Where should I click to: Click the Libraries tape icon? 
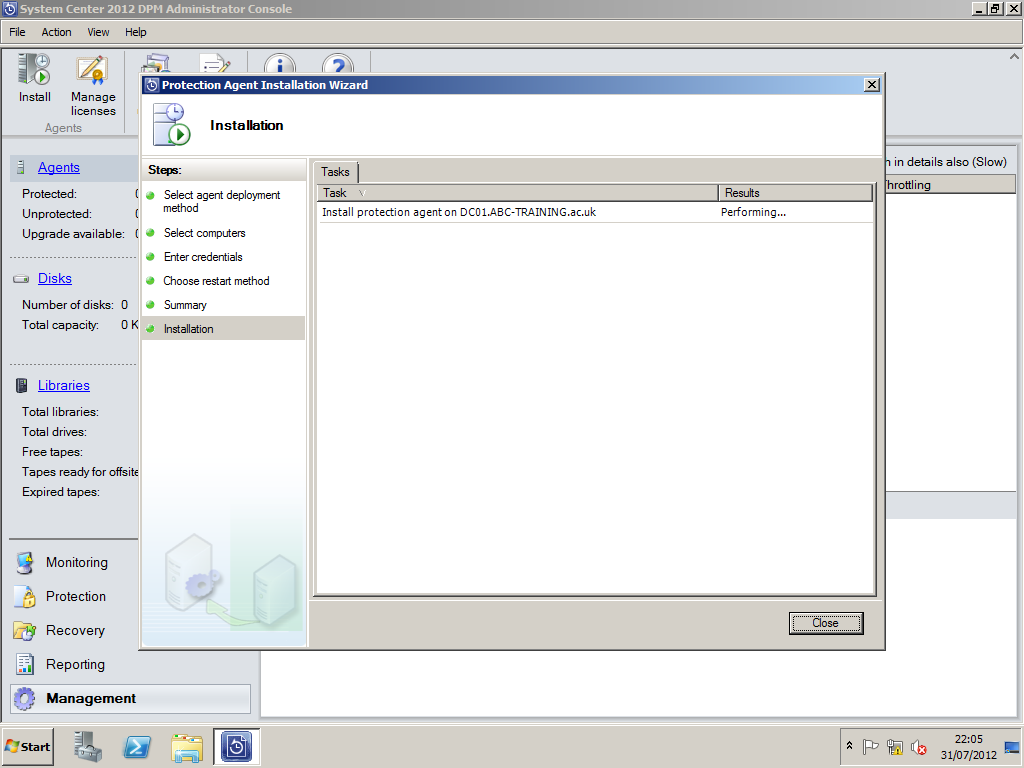pyautogui.click(x=22, y=386)
